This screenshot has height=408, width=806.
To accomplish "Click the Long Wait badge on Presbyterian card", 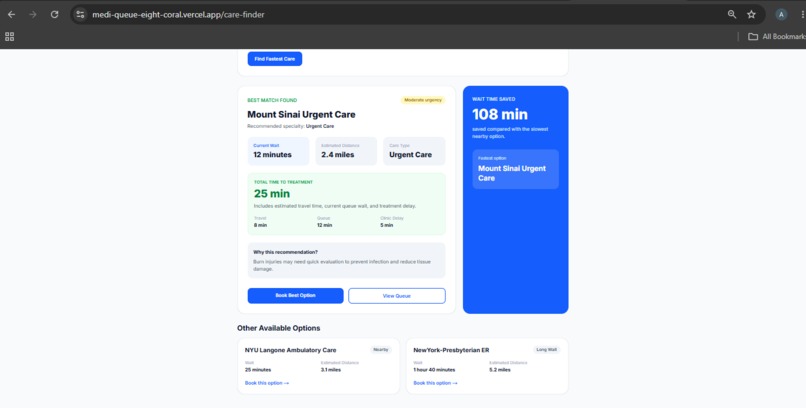I will [546, 349].
